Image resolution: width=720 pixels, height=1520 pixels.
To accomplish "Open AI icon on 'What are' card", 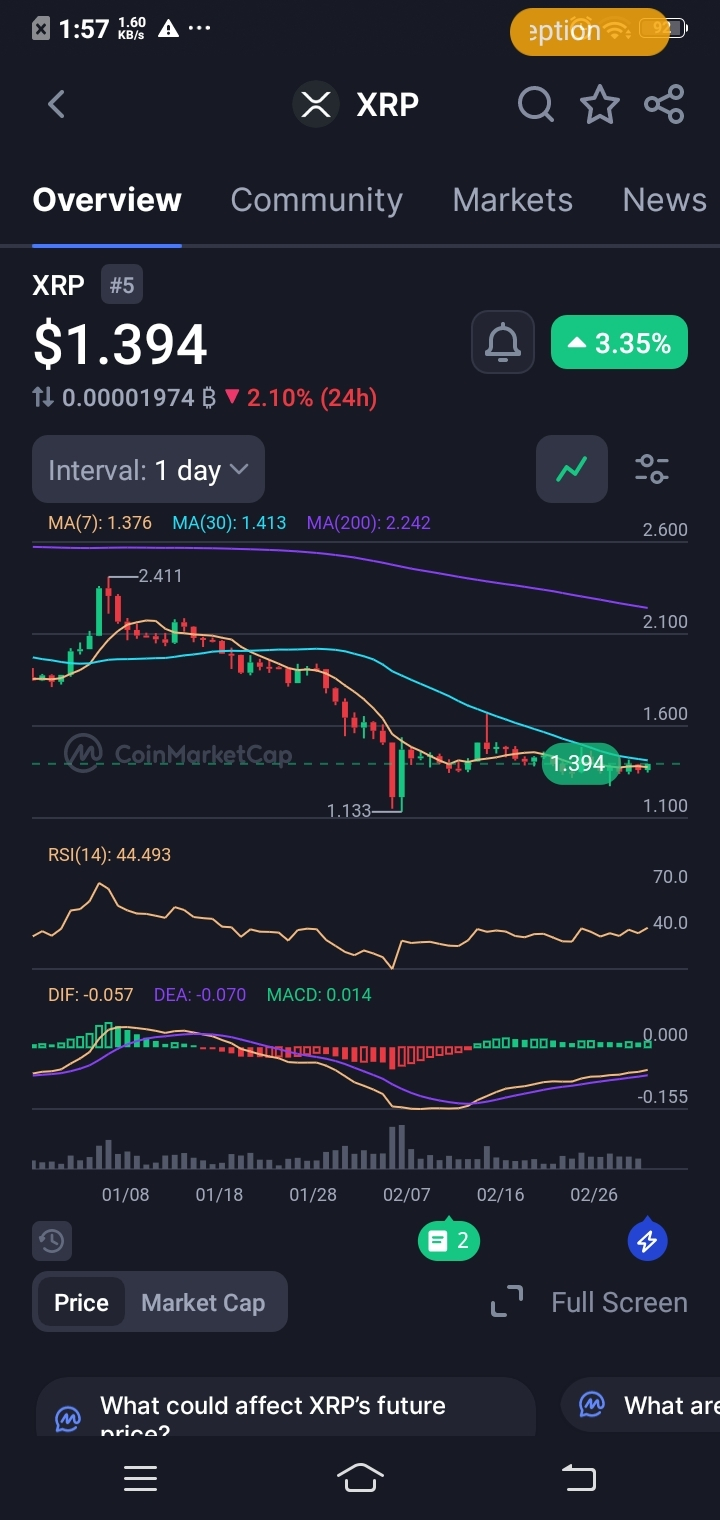I will (x=592, y=1404).
